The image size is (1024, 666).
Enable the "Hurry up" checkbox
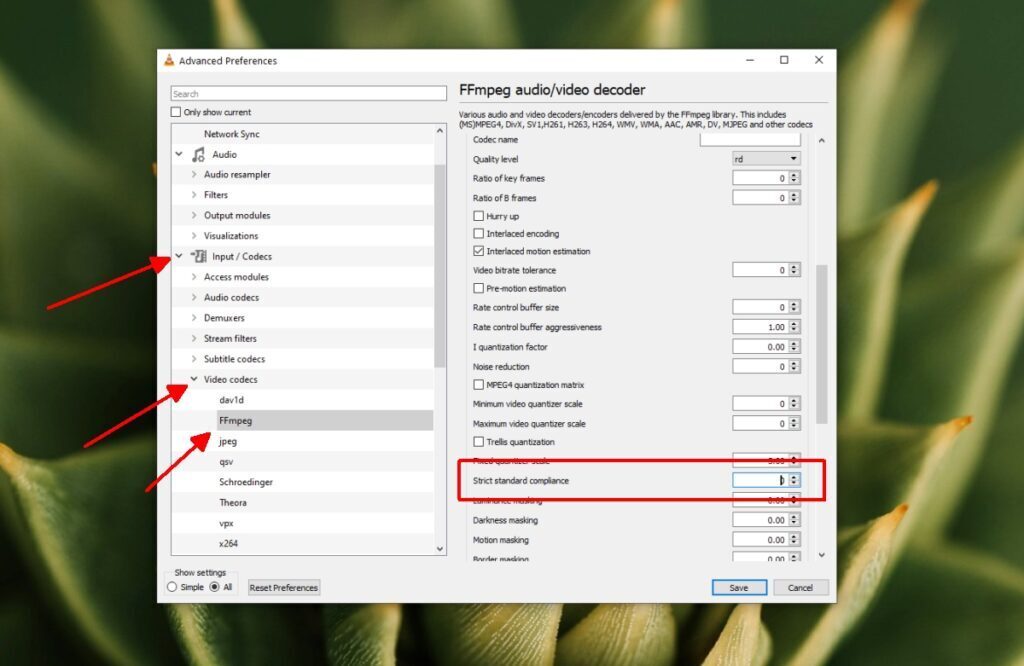478,215
